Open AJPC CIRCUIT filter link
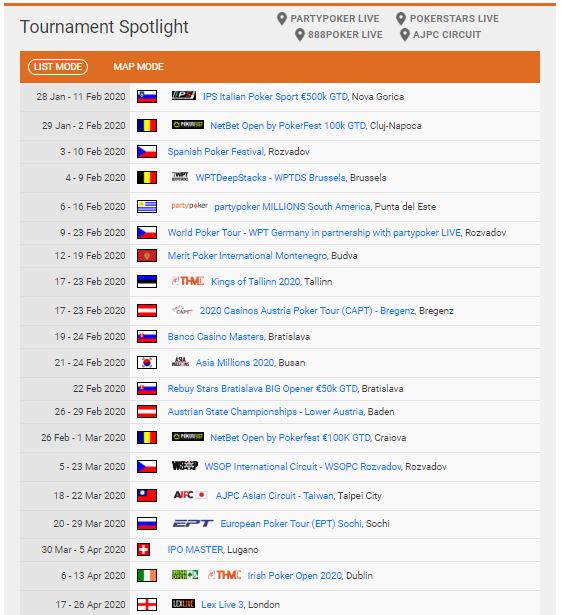Image resolution: width=561 pixels, height=615 pixels. tap(447, 35)
